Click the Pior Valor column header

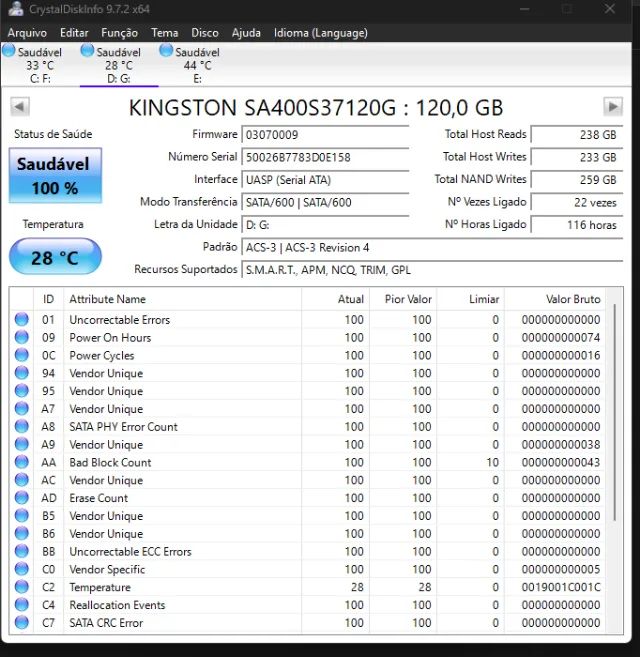tap(403, 299)
